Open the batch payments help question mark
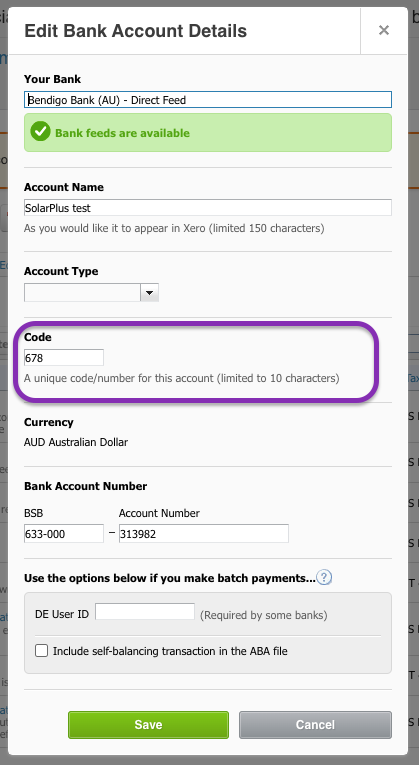 (324, 578)
